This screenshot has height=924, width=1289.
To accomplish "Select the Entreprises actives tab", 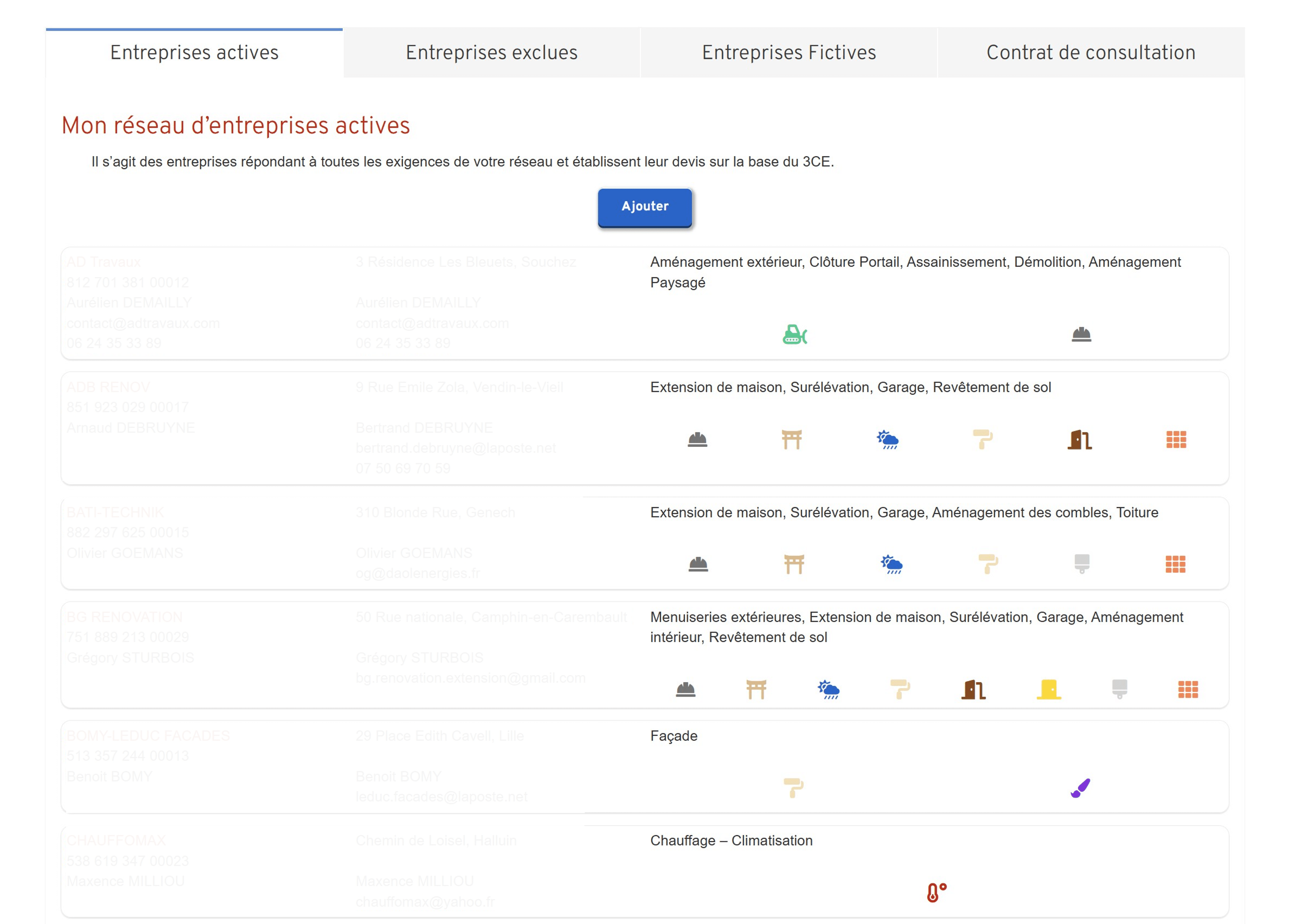I will 195,52.
